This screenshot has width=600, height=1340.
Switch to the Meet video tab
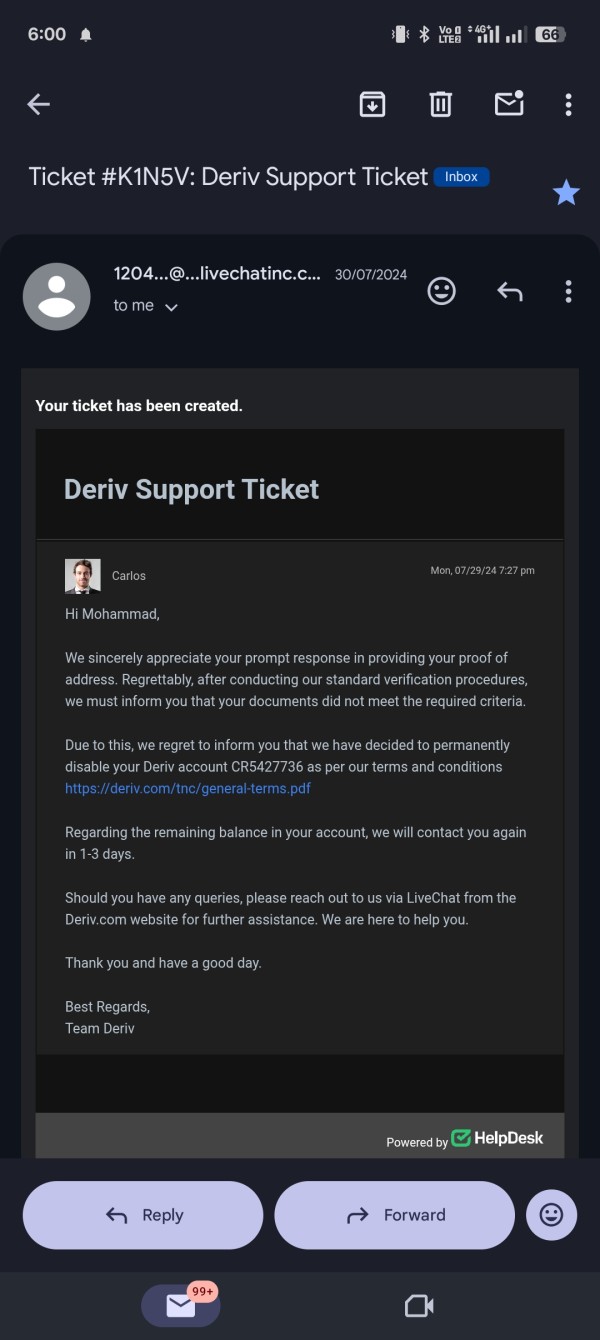click(x=418, y=1305)
